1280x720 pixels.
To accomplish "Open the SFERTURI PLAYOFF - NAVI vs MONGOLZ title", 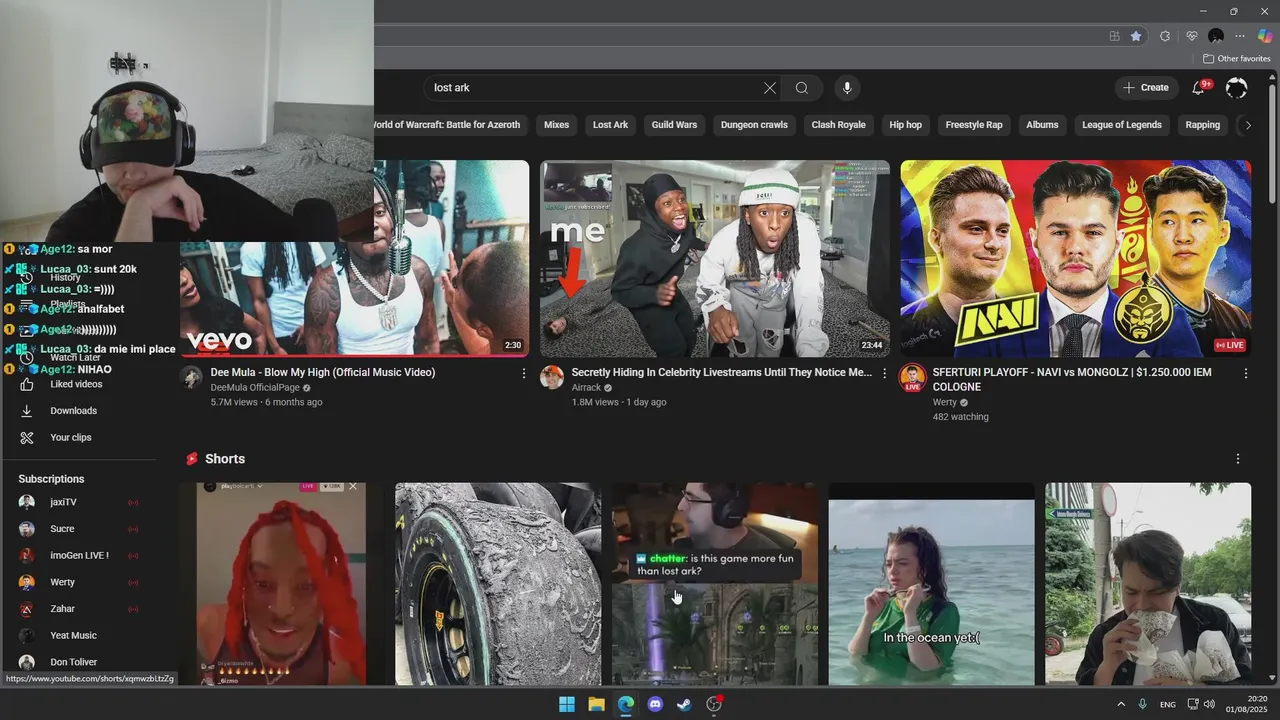I will pyautogui.click(x=1073, y=379).
